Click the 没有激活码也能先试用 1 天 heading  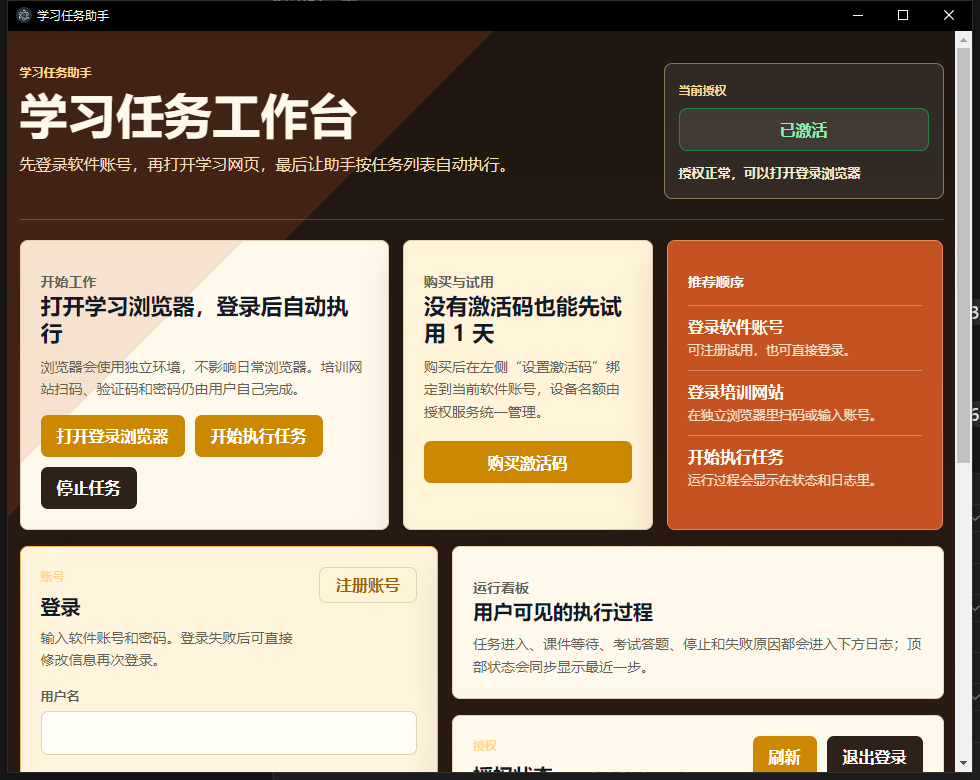tap(522, 320)
